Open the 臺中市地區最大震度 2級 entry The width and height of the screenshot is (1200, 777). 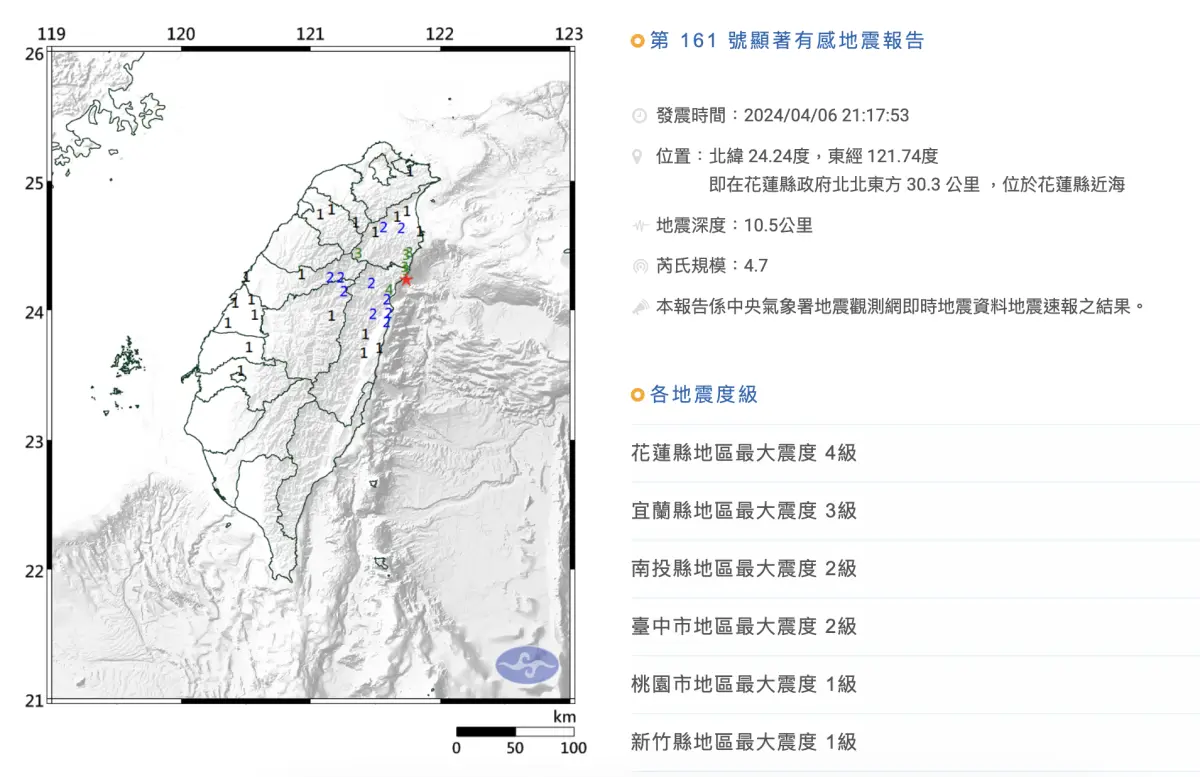(x=744, y=627)
